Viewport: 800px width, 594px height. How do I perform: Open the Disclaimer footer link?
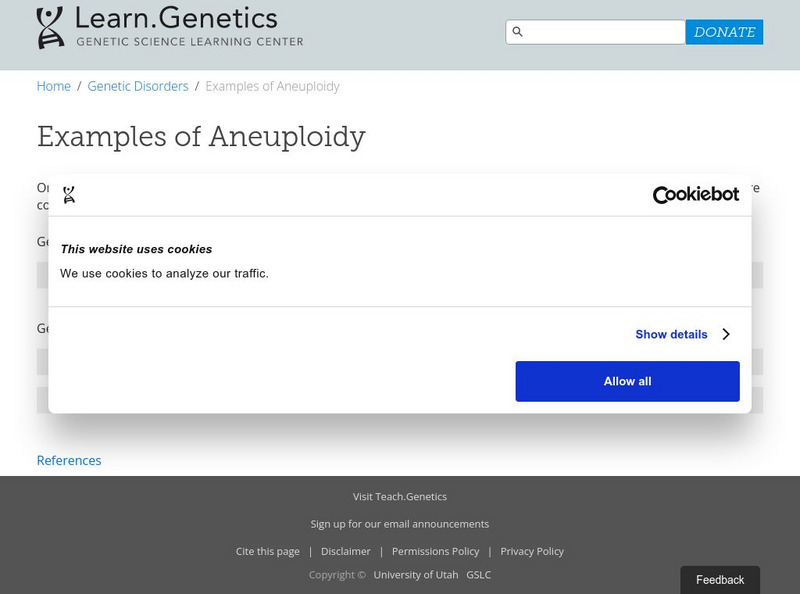click(346, 551)
